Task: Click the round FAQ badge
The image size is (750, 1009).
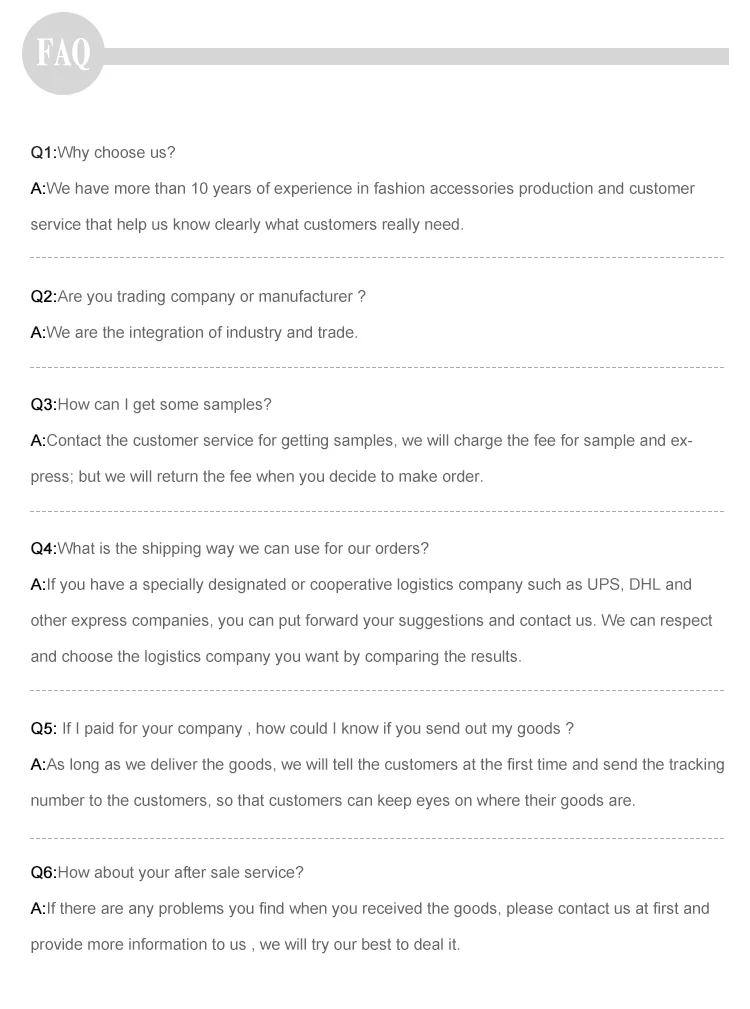Action: [x=62, y=53]
